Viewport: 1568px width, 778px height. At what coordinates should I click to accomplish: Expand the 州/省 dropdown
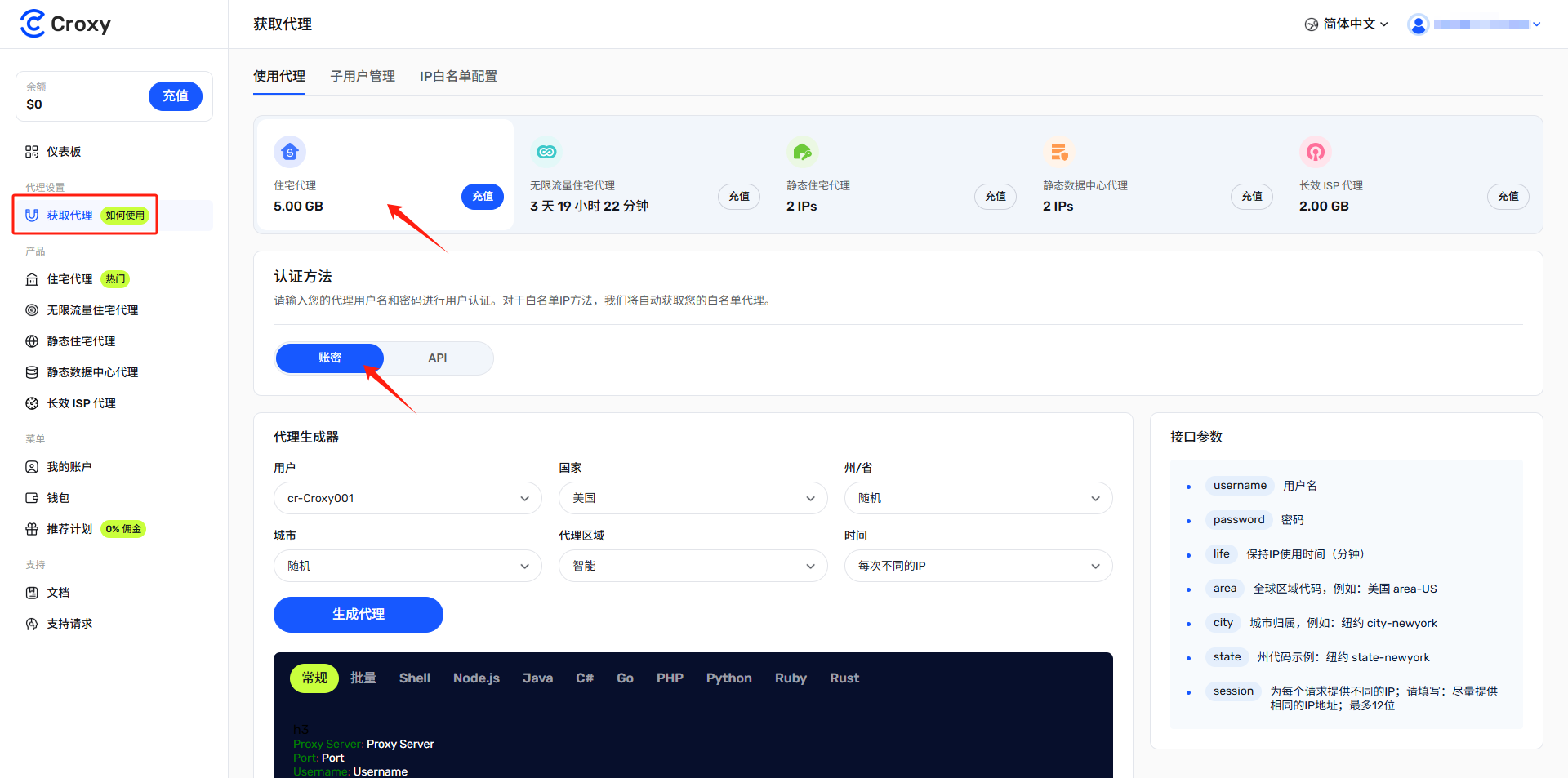point(978,498)
